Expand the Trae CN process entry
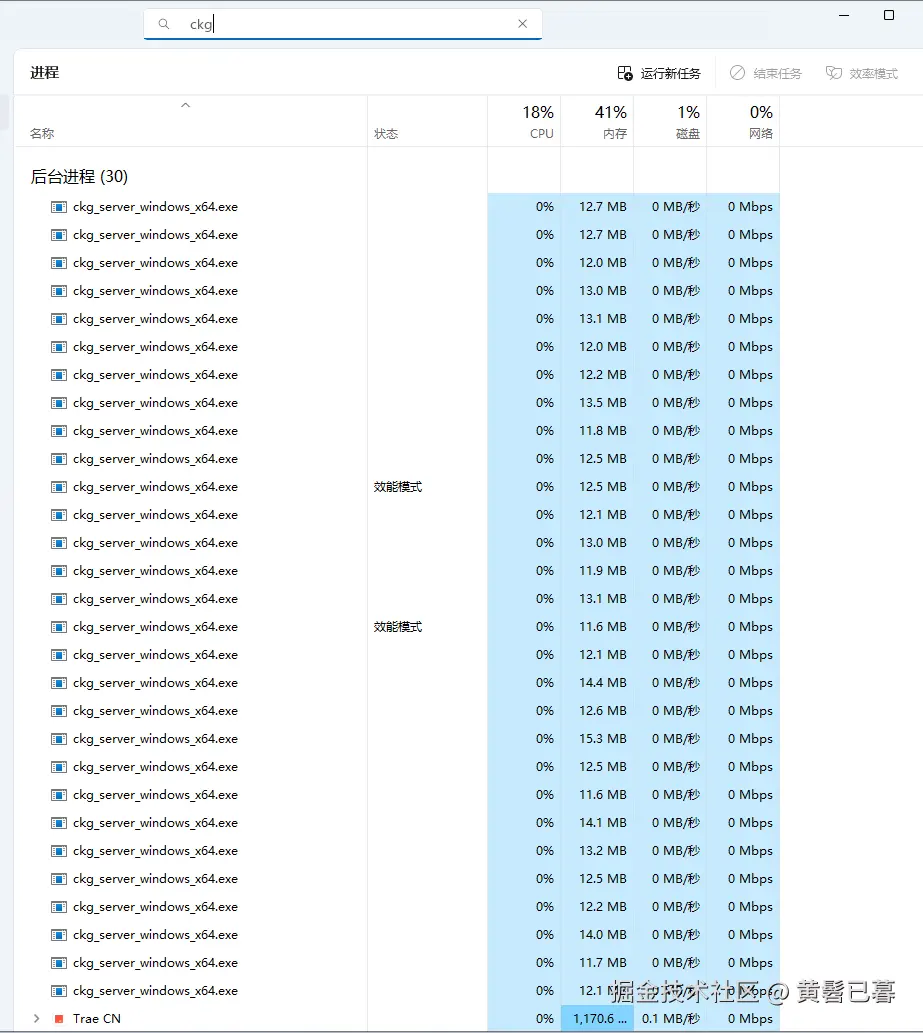This screenshot has width=923, height=1033. point(37,1018)
